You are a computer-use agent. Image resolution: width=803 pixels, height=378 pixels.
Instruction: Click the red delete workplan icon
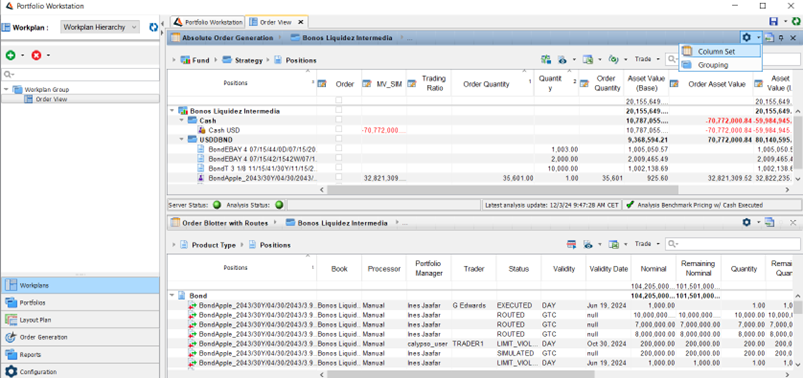pos(36,55)
